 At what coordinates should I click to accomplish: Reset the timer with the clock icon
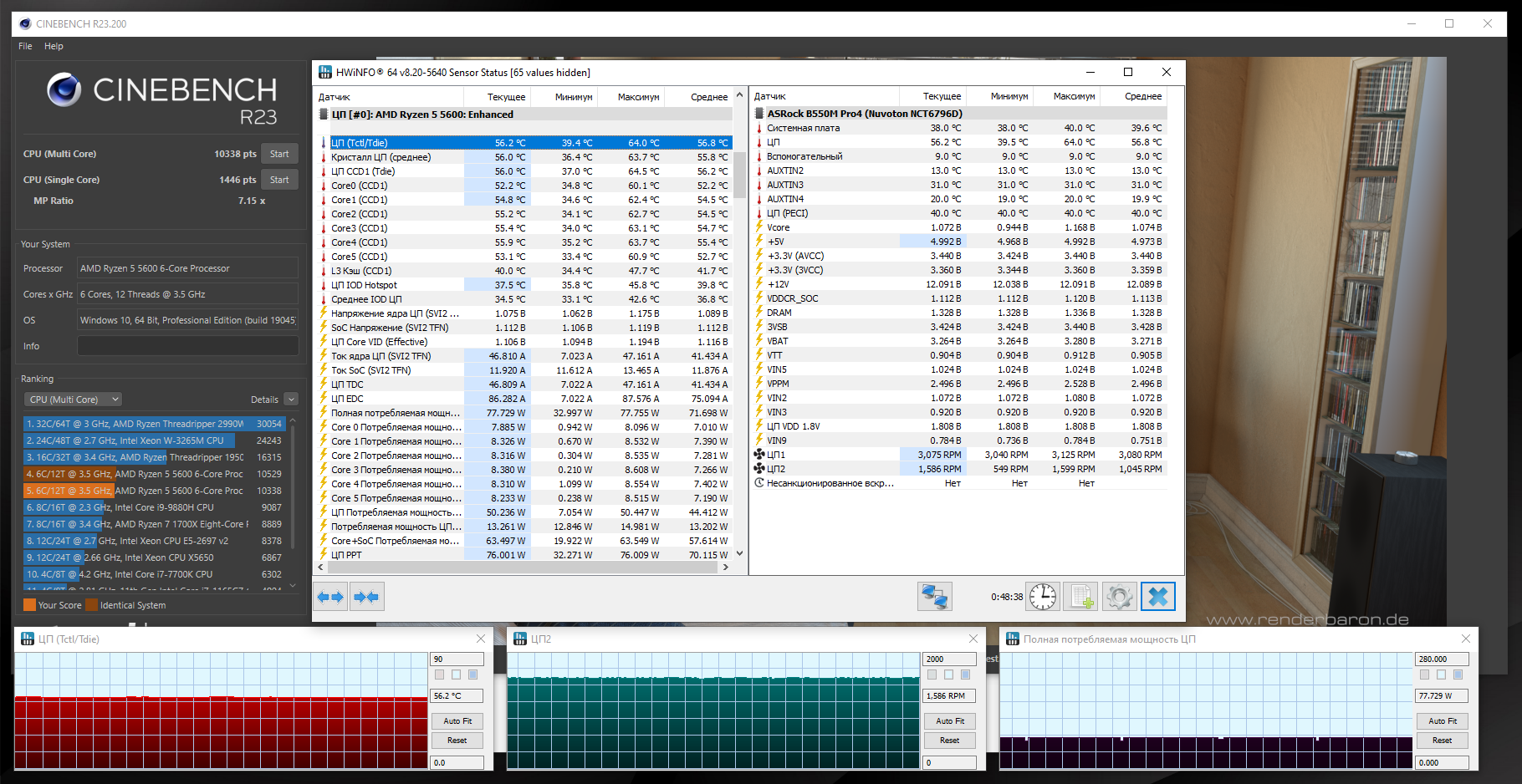click(x=1042, y=597)
